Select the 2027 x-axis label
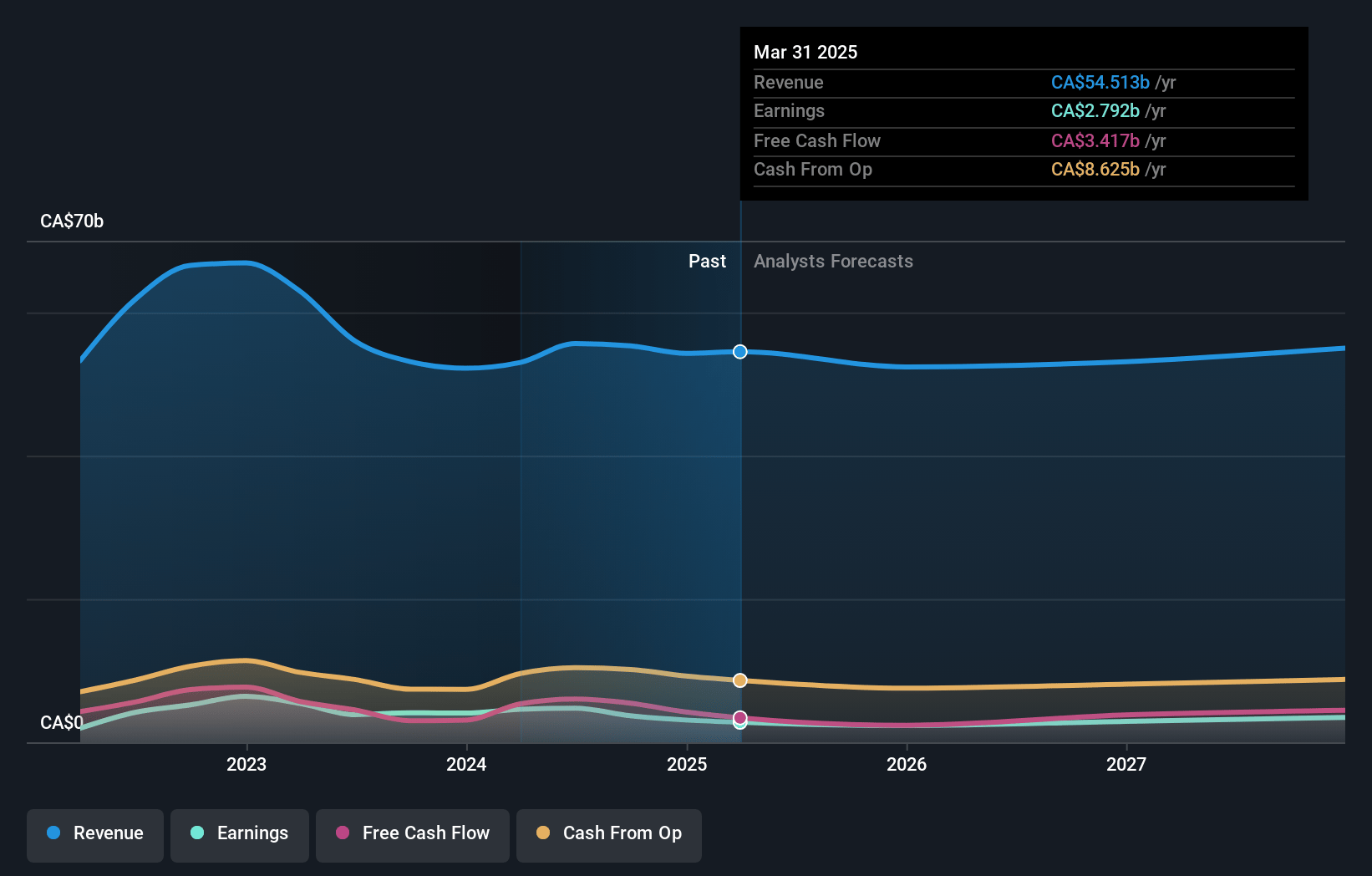This screenshot has width=1372, height=876. coord(1126,764)
